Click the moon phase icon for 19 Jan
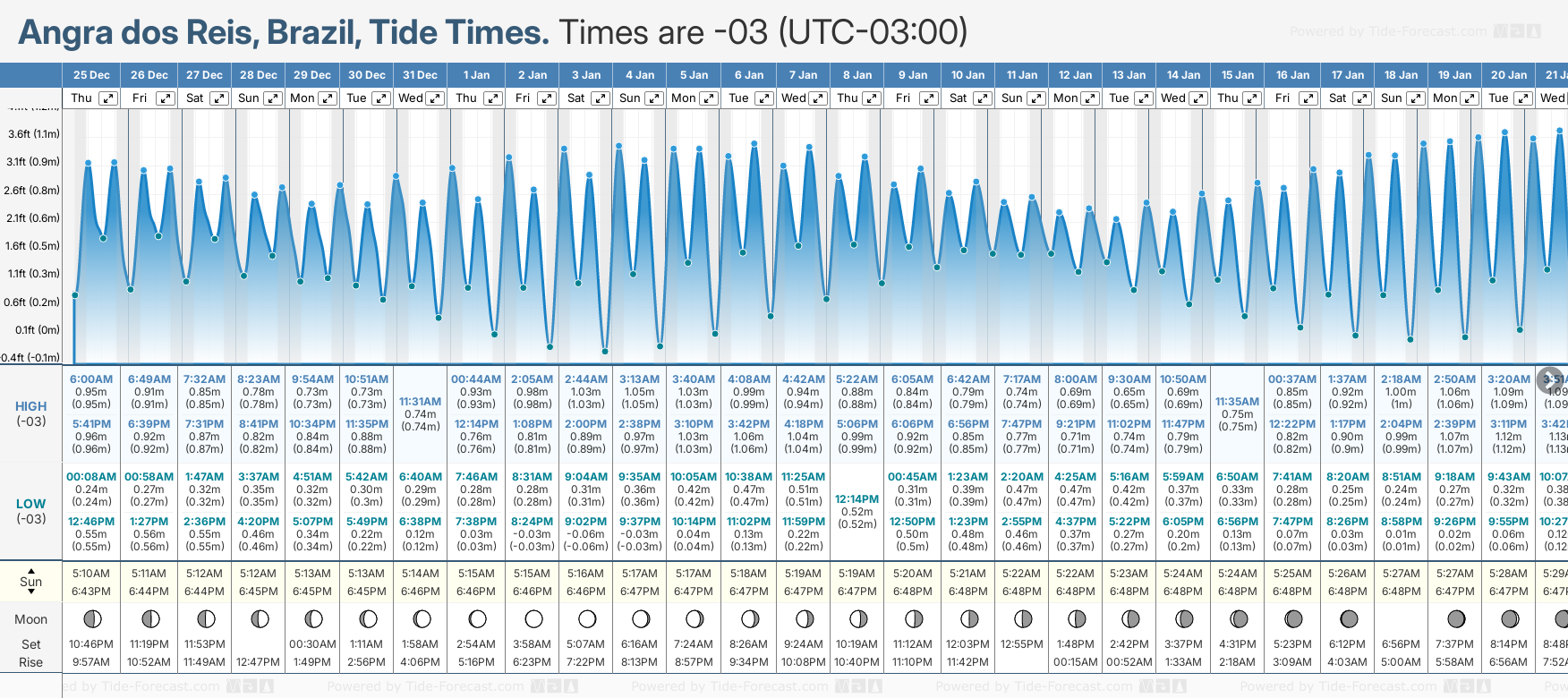This screenshot has width=1568, height=698. [1456, 618]
